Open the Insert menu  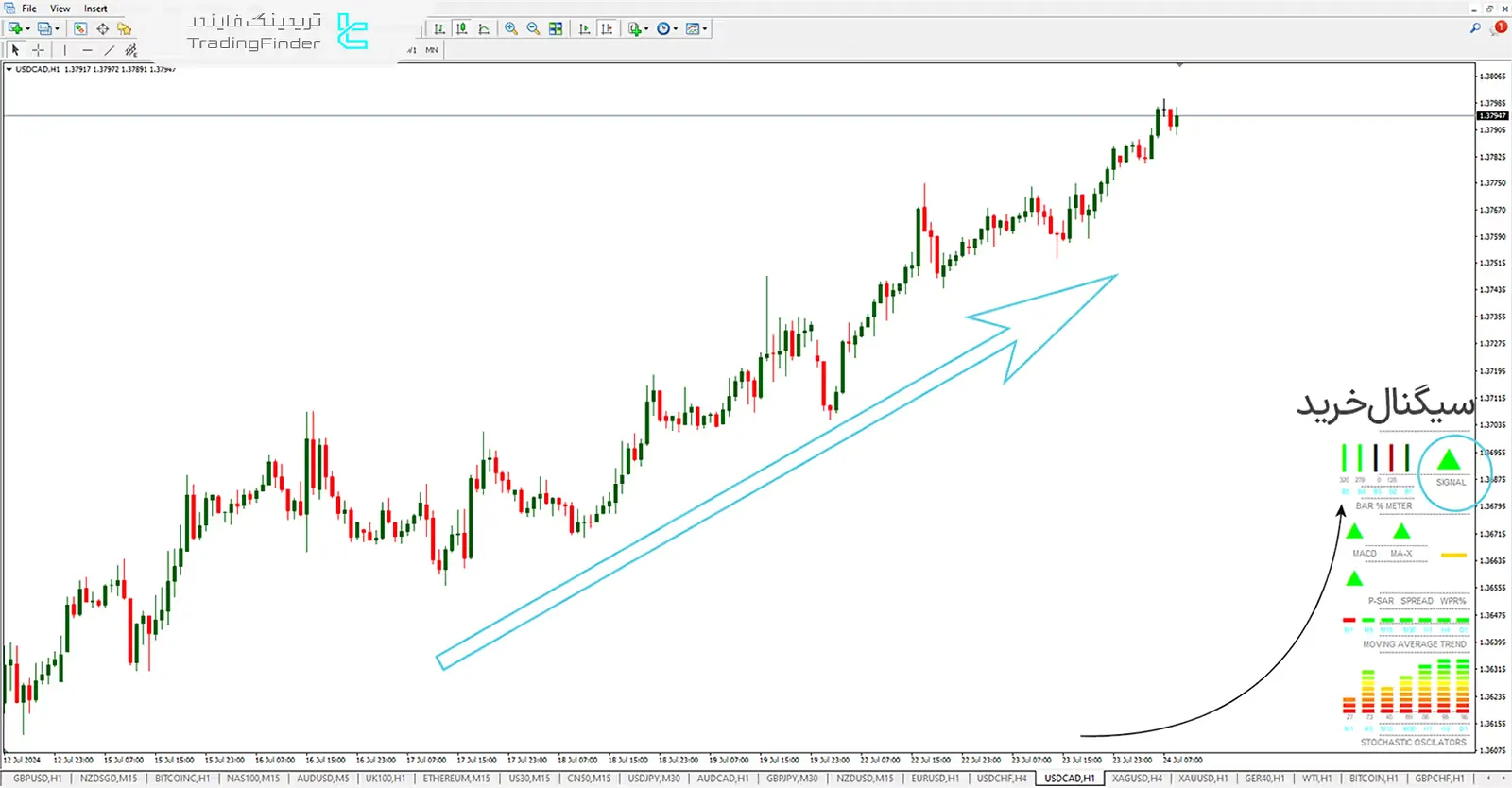[x=95, y=9]
